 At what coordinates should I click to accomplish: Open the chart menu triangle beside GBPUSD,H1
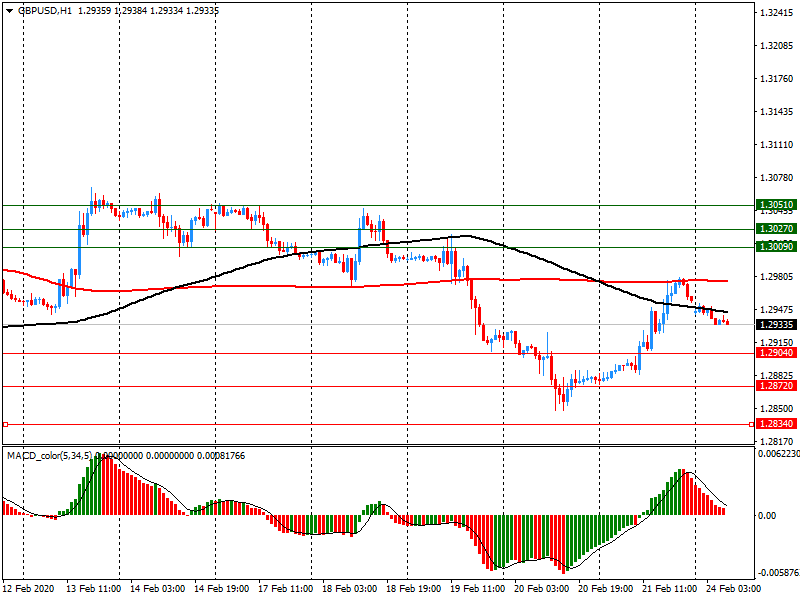(10, 11)
